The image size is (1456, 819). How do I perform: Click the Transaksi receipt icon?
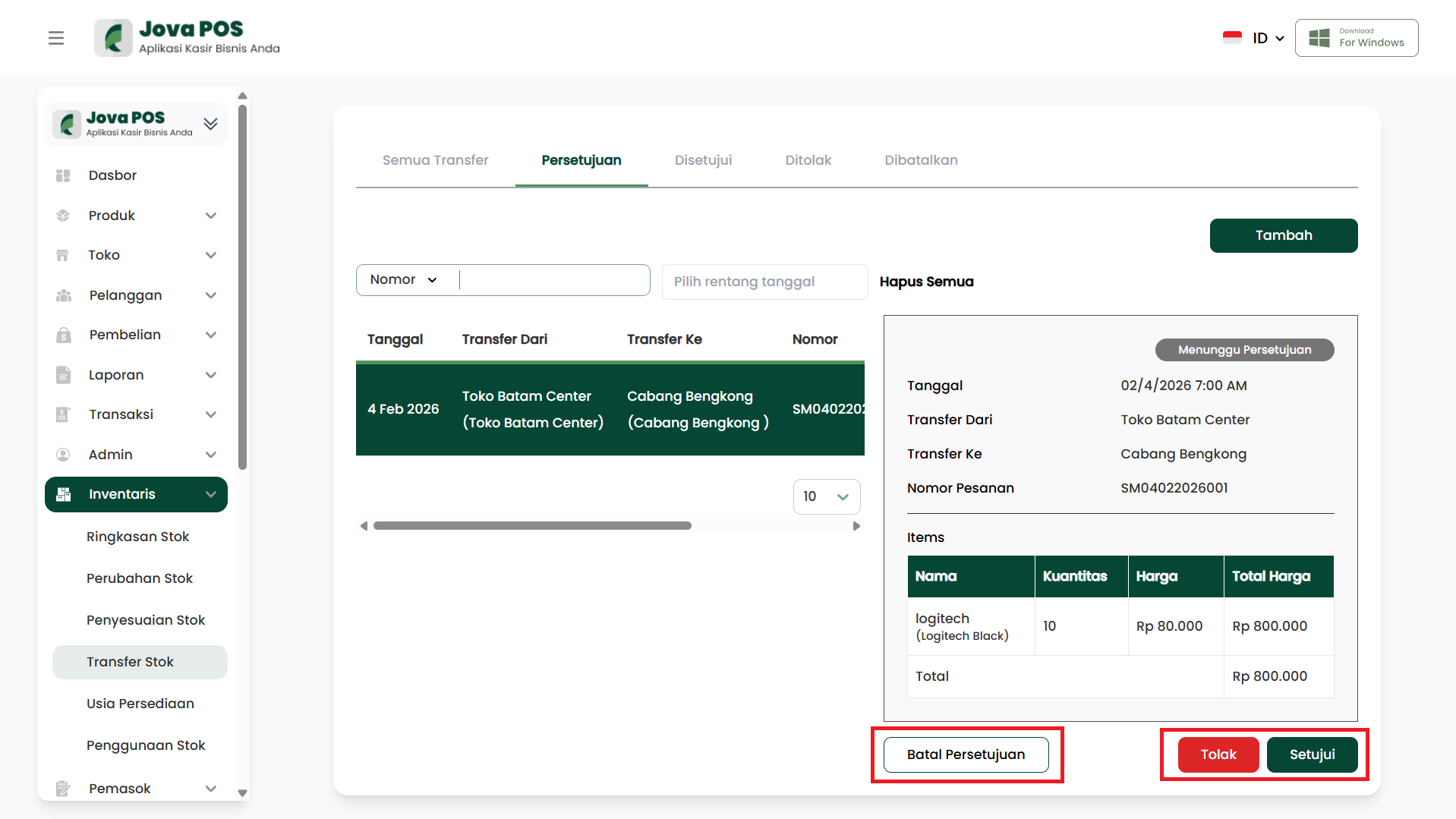point(63,414)
